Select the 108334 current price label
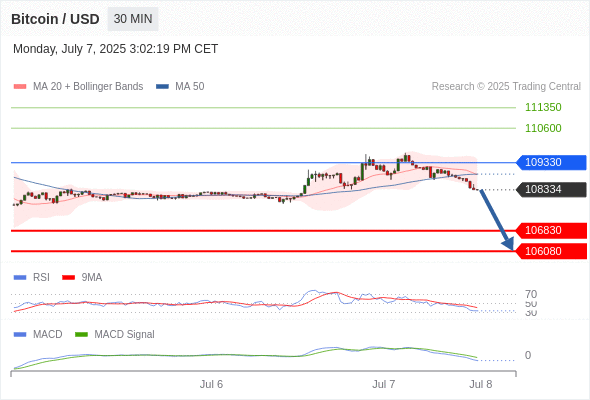590x400 pixels. pyautogui.click(x=551, y=189)
